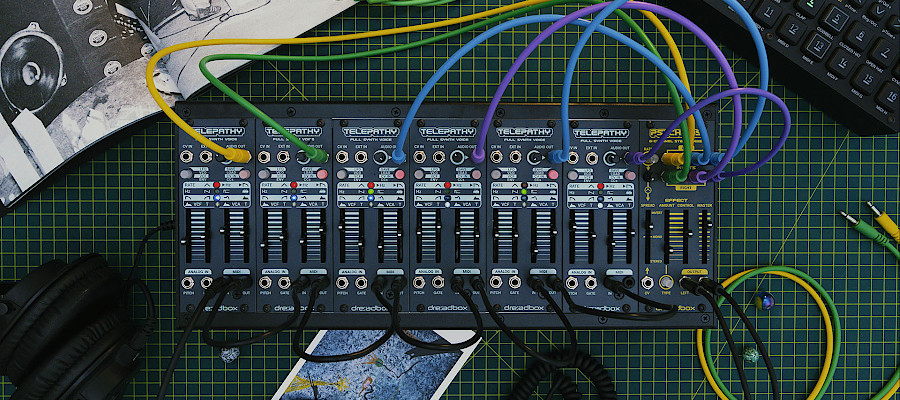
Task: Toggle the pink button on the fifth Telepathy module
Action: pyautogui.click(x=553, y=174)
